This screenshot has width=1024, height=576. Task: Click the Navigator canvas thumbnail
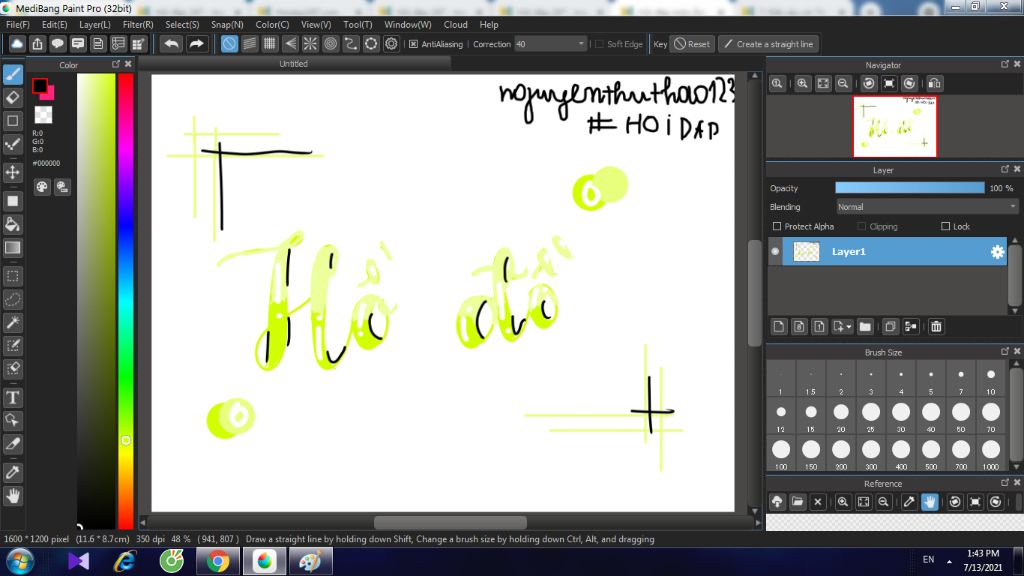click(895, 127)
